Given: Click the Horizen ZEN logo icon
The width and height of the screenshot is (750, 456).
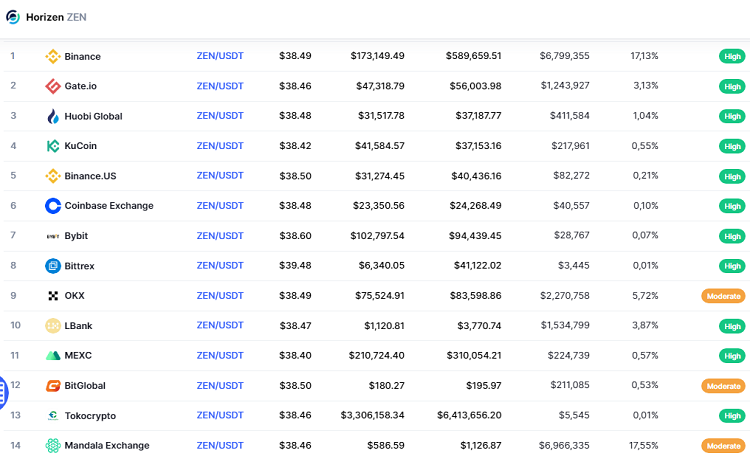Looking at the screenshot, I should click(13, 16).
